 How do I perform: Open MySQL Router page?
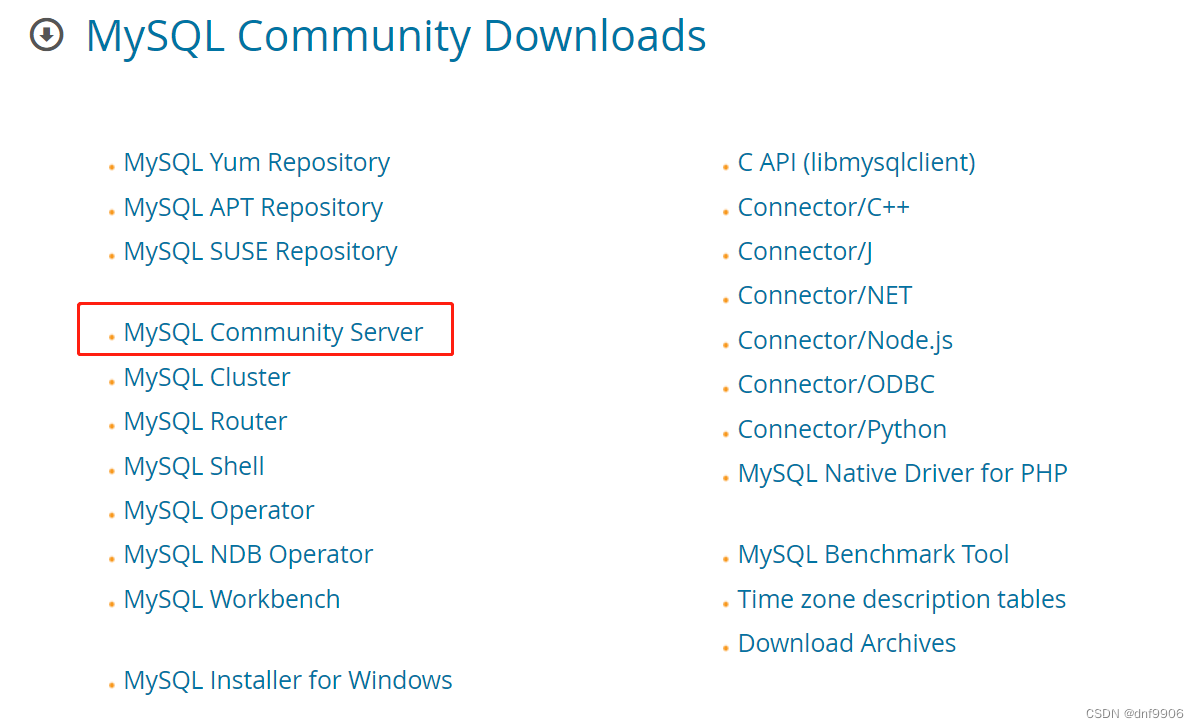tap(204, 421)
